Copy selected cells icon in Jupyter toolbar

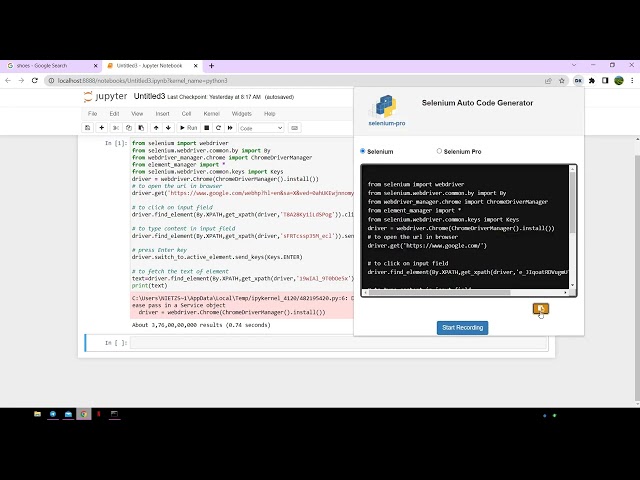pos(129,128)
